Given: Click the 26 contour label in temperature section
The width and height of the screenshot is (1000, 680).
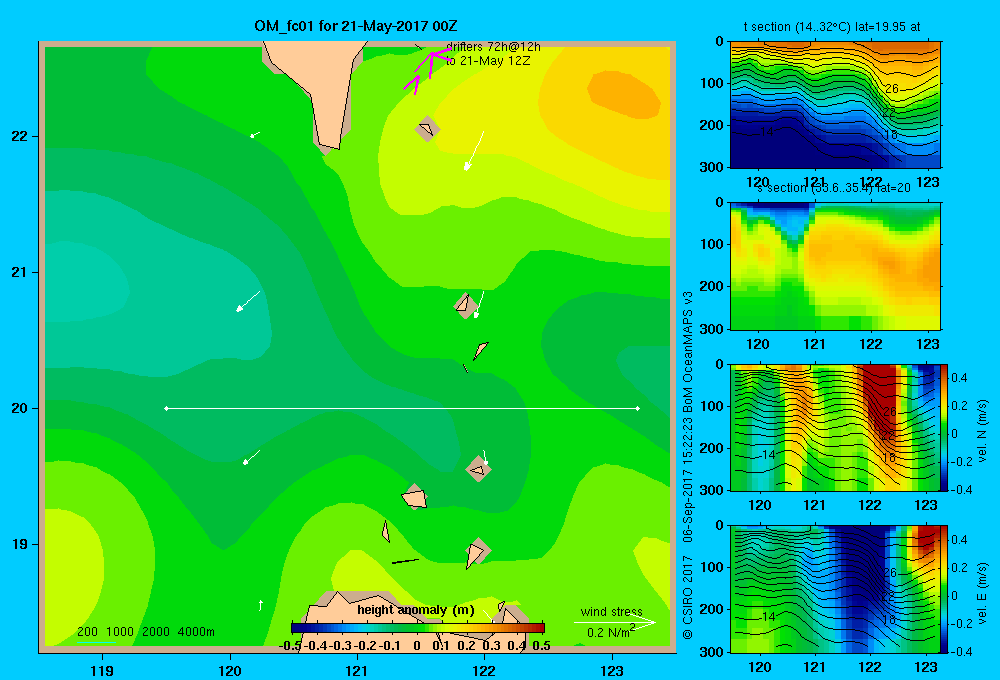Looking at the screenshot, I should 892,89.
